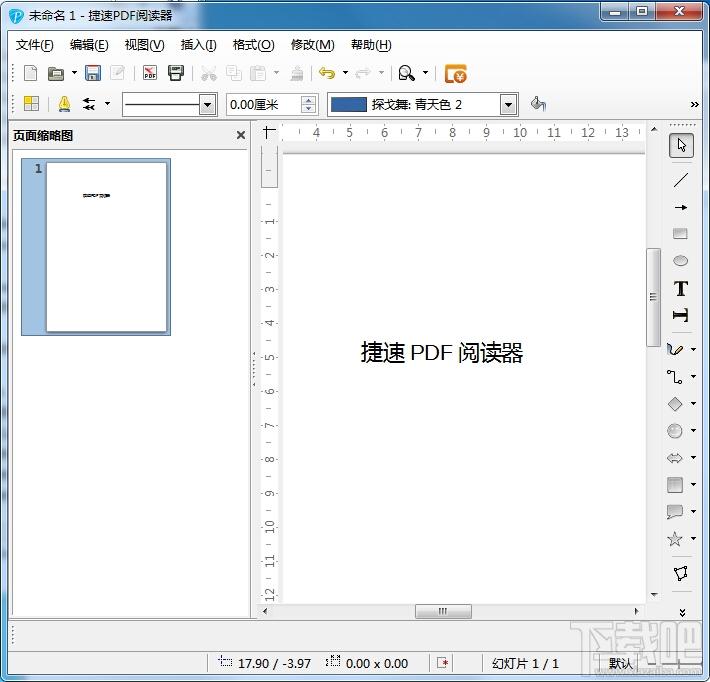
Task: Click the Zoom magnifier icon
Action: click(406, 73)
